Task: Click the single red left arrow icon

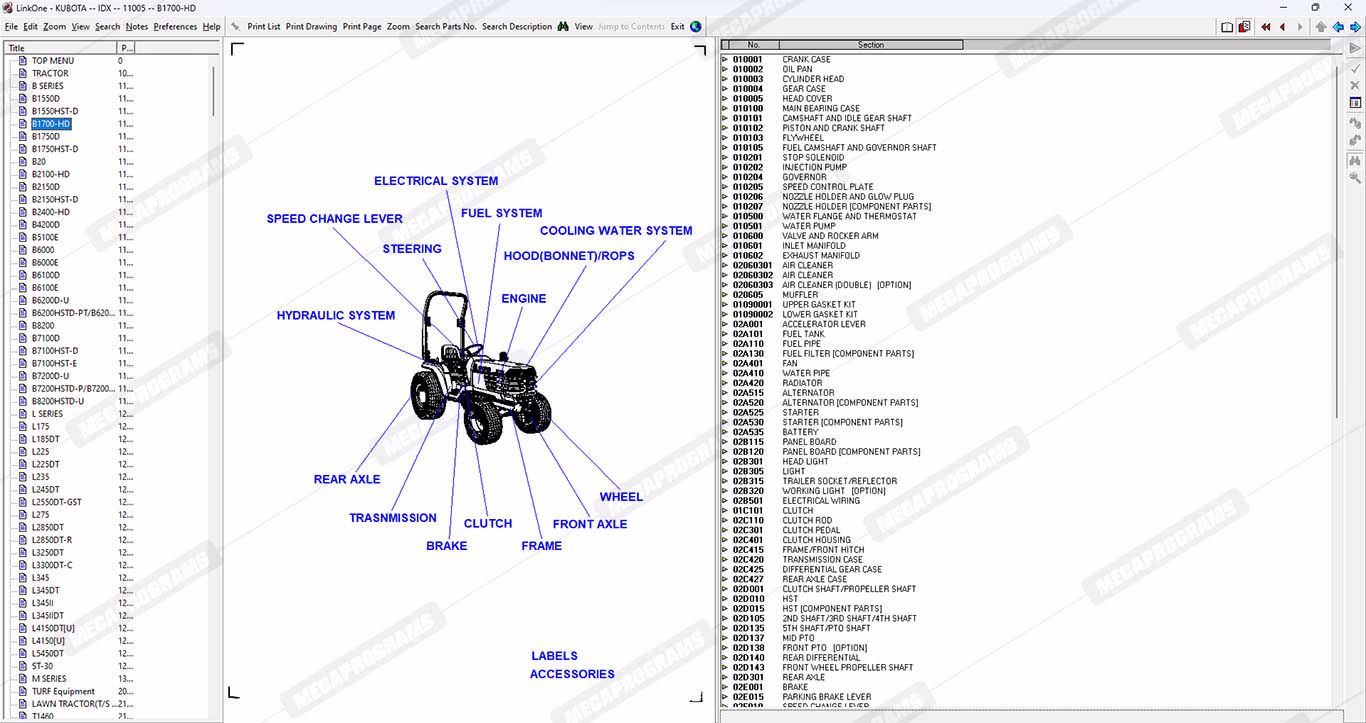Action: (1282, 27)
